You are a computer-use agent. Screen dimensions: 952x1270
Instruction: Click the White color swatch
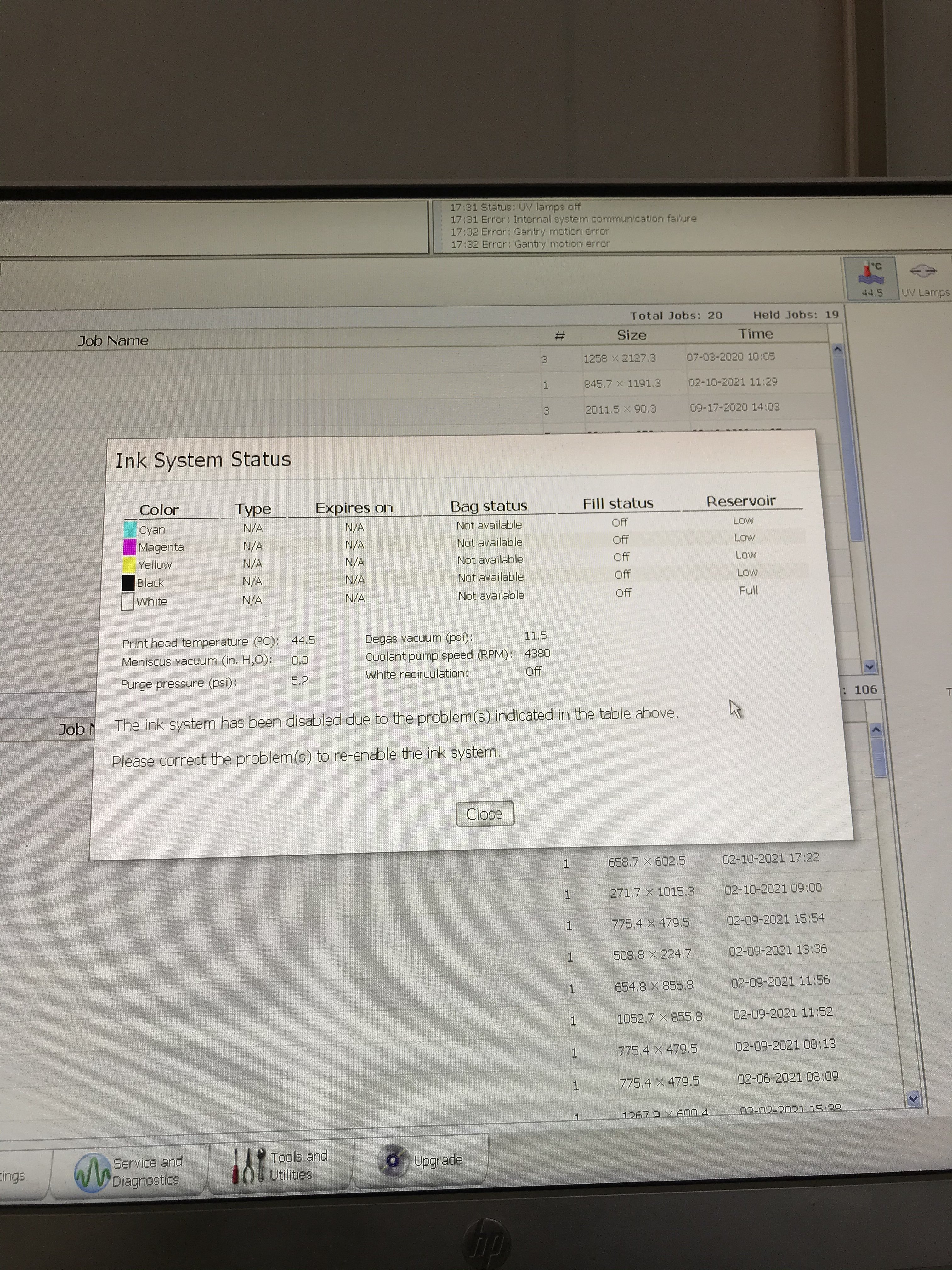(128, 602)
